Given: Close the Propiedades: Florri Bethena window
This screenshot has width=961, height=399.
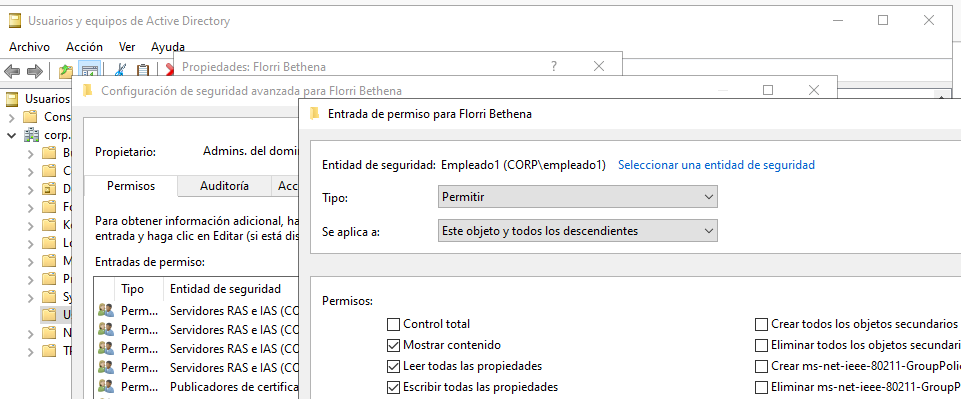Looking at the screenshot, I should [x=599, y=66].
